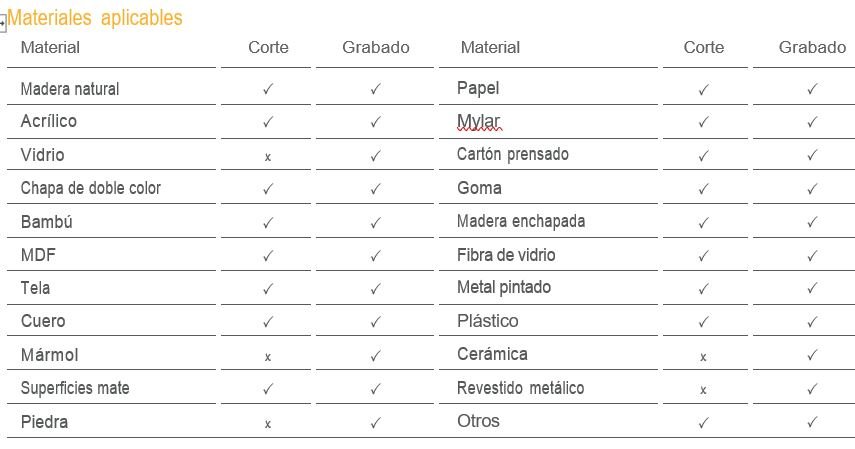The height and width of the screenshot is (449, 855).
Task: Click the Corte x mark for Cerámica
Action: (704, 357)
